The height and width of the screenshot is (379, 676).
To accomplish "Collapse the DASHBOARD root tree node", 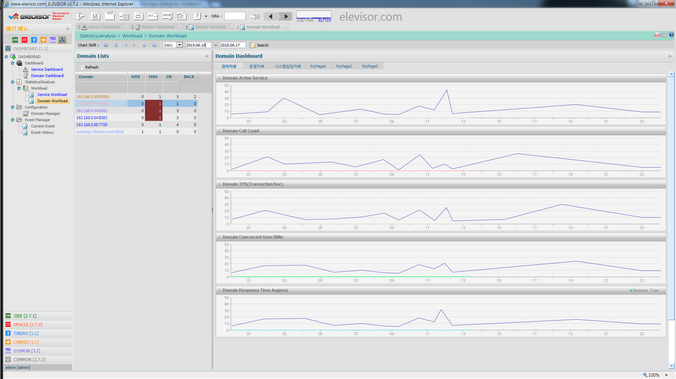I will (x=6, y=56).
